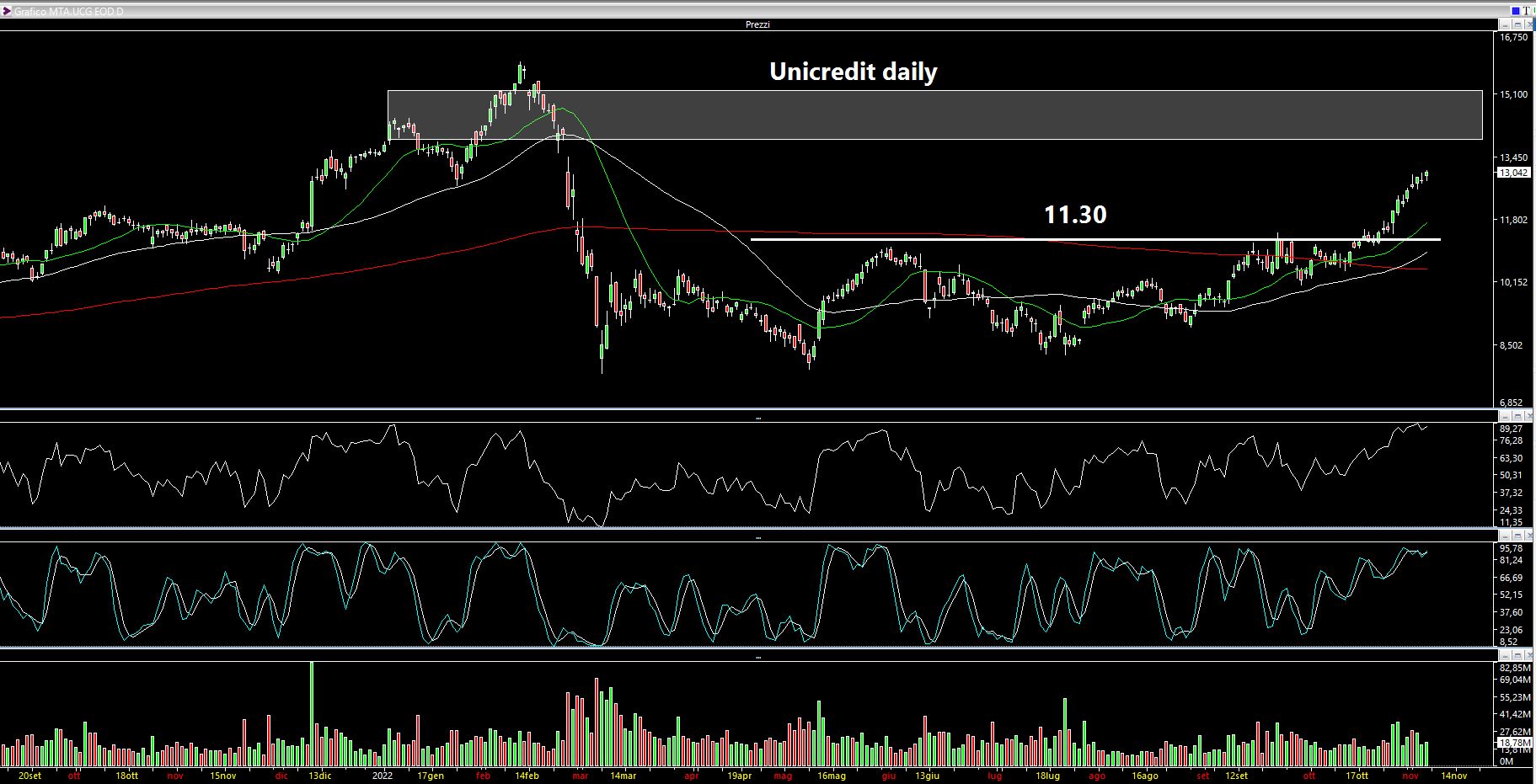Close the stochastic oscillator pane
The width and height of the screenshot is (1536, 784).
(x=1528, y=536)
